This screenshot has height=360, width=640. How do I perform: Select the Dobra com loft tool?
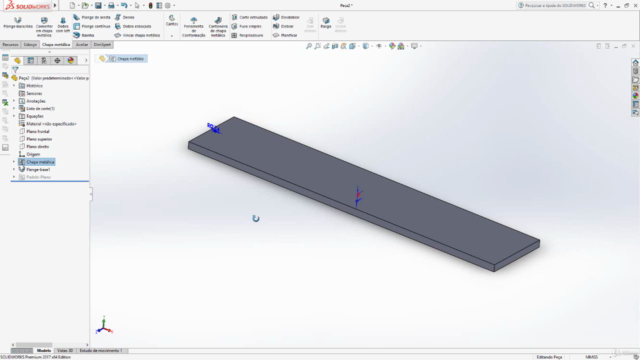[x=63, y=25]
